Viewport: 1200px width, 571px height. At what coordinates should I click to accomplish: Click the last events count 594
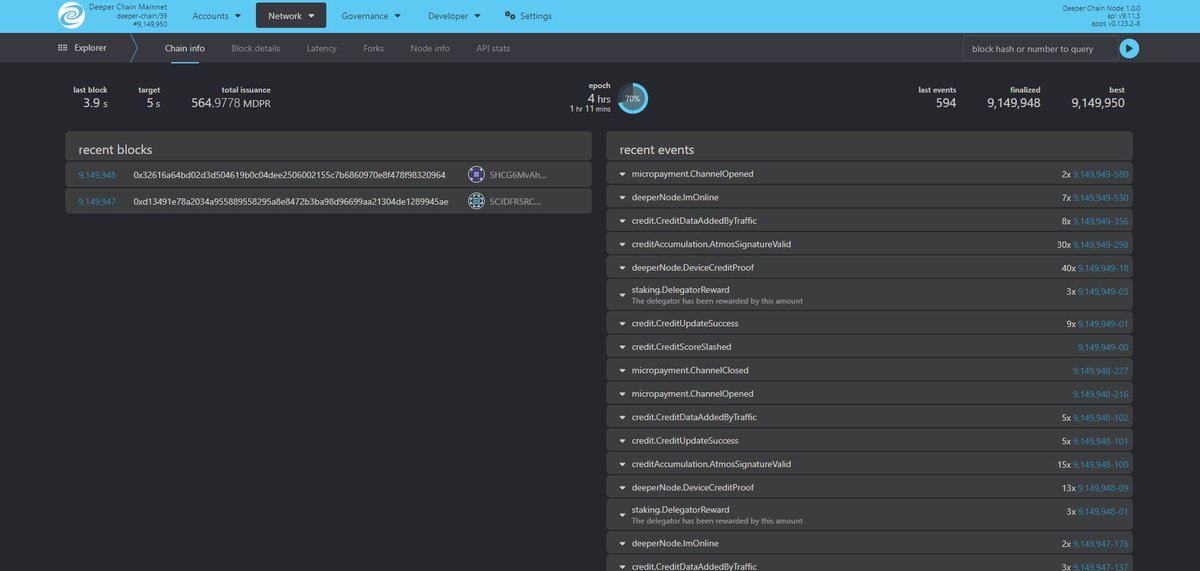click(x=946, y=103)
